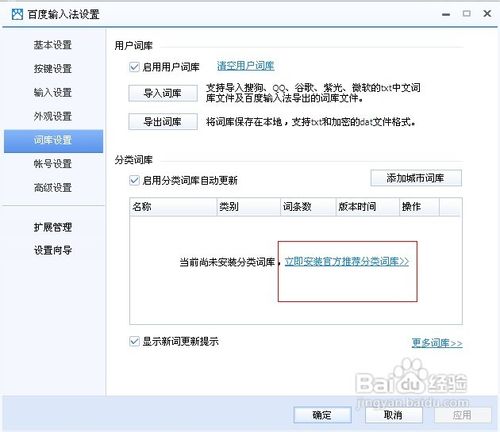The image size is (500, 432).
Task: Click the 导入词库 button
Action: click(163, 93)
